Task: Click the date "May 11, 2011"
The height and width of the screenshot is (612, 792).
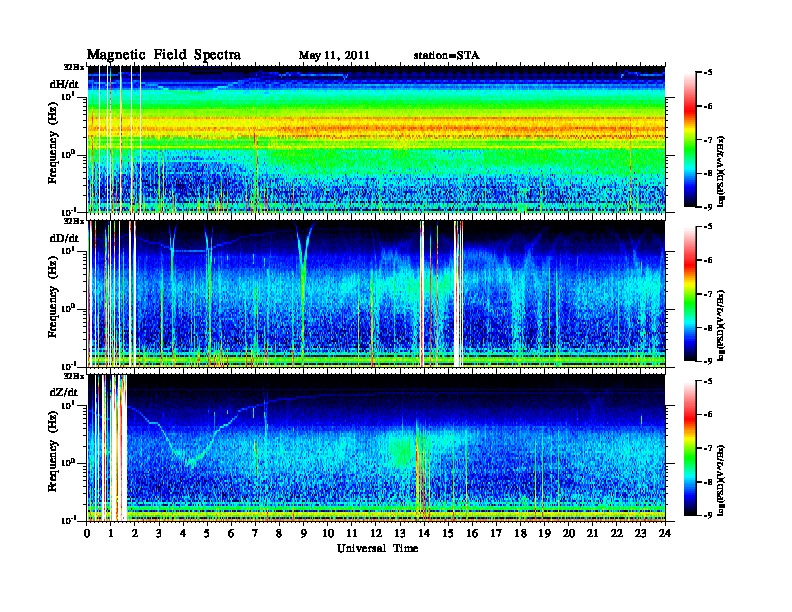Action: (x=334, y=56)
